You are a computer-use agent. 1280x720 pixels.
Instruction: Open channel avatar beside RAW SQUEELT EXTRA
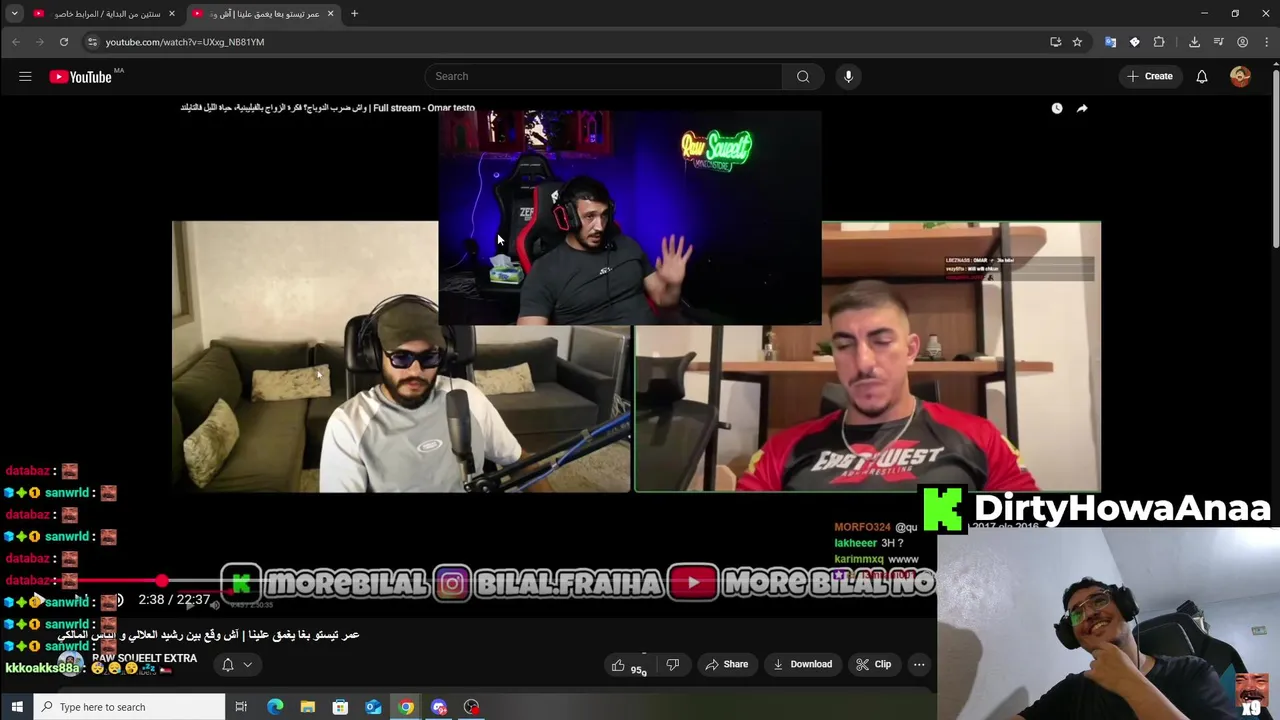pos(70,664)
